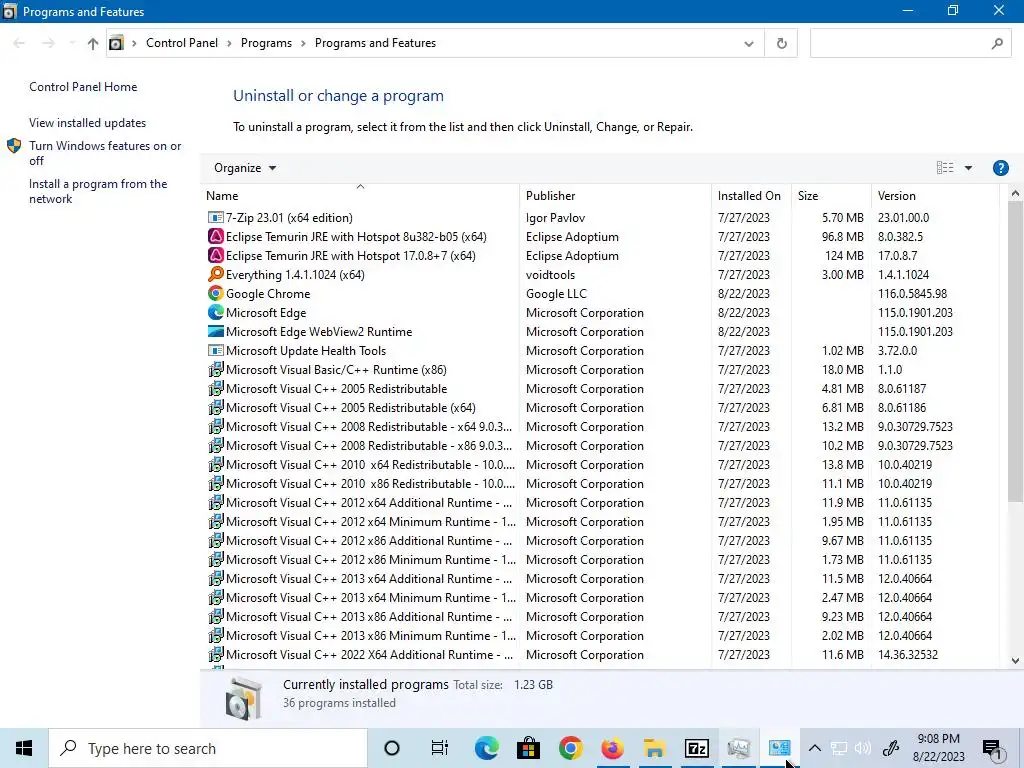
Task: Launch Microsoft Edge from the taskbar
Action: (x=487, y=748)
